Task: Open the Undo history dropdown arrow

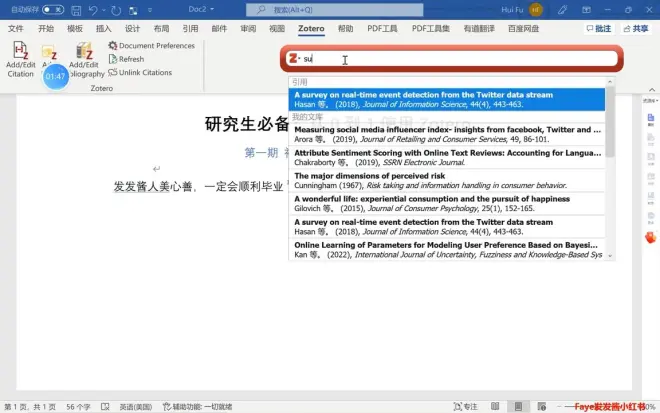Action: tap(104, 10)
